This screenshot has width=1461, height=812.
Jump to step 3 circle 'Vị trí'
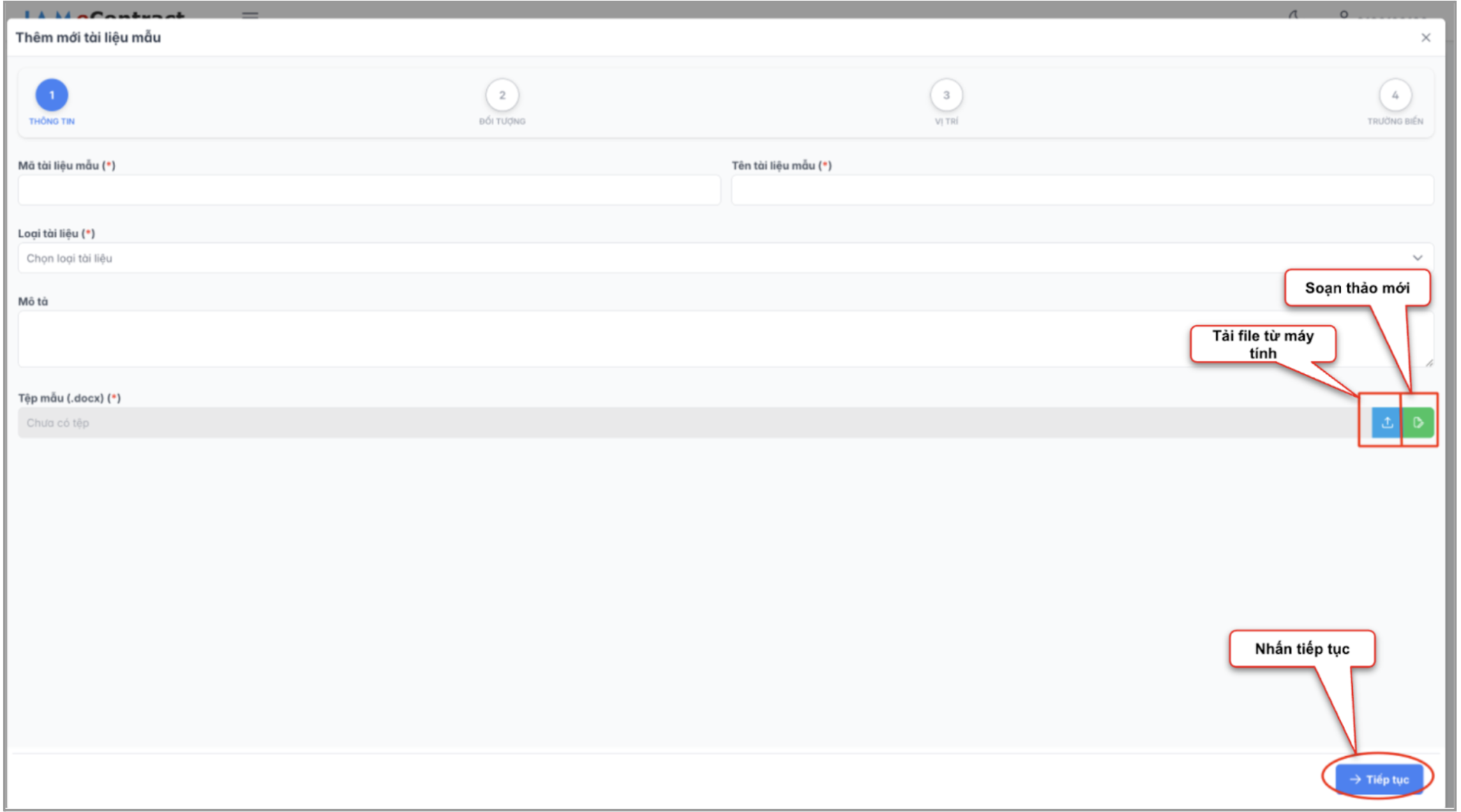946,95
